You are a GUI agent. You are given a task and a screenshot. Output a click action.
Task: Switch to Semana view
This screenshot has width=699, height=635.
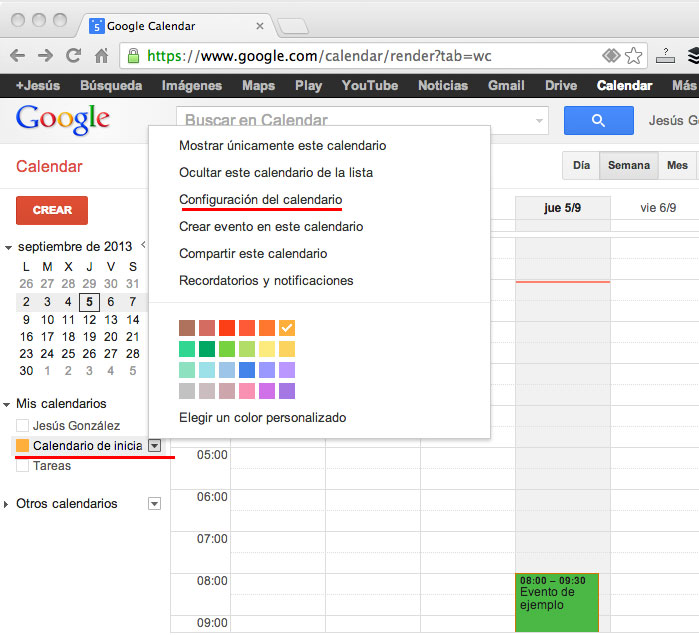pos(629,165)
